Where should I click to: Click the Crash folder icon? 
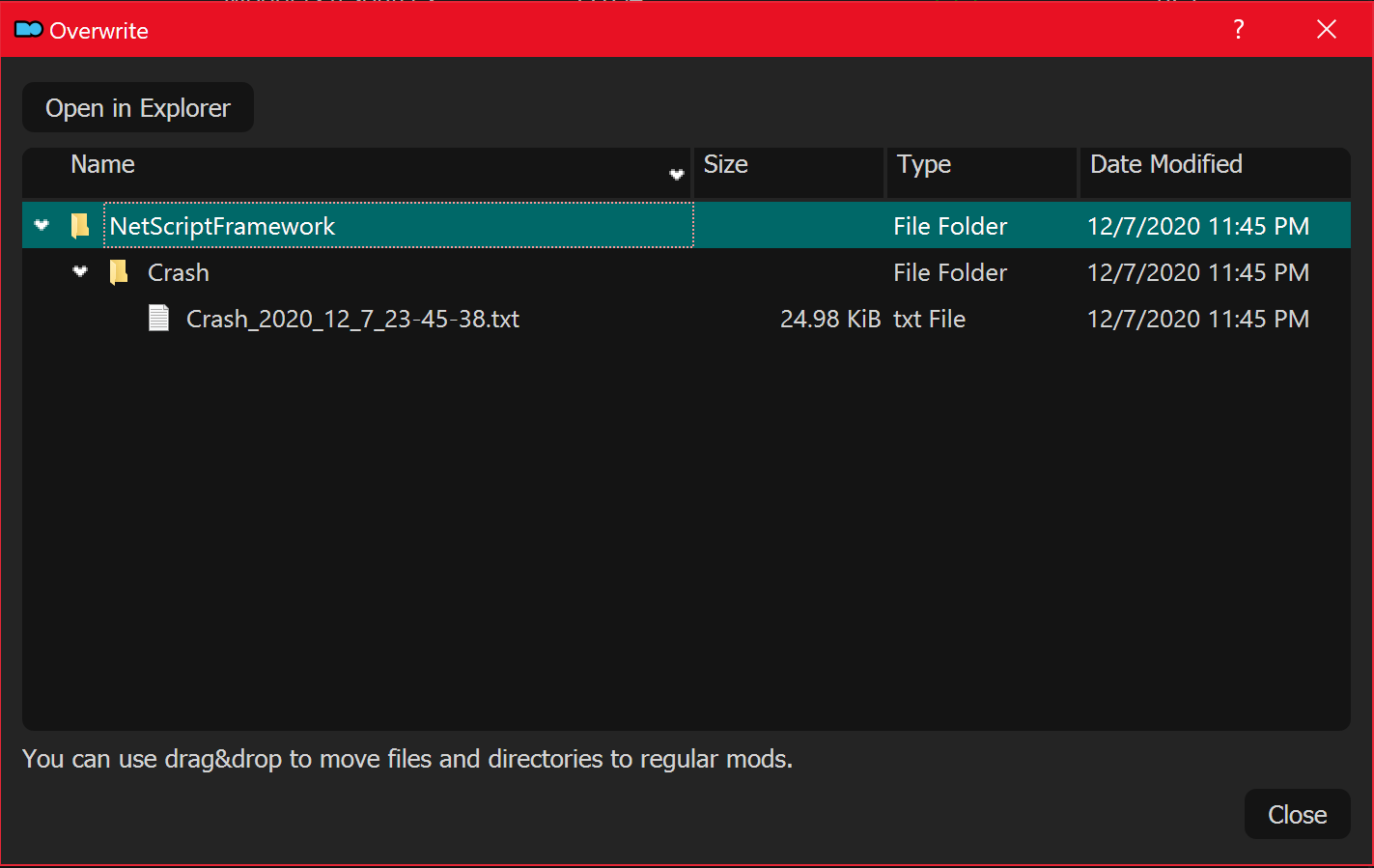[x=119, y=272]
